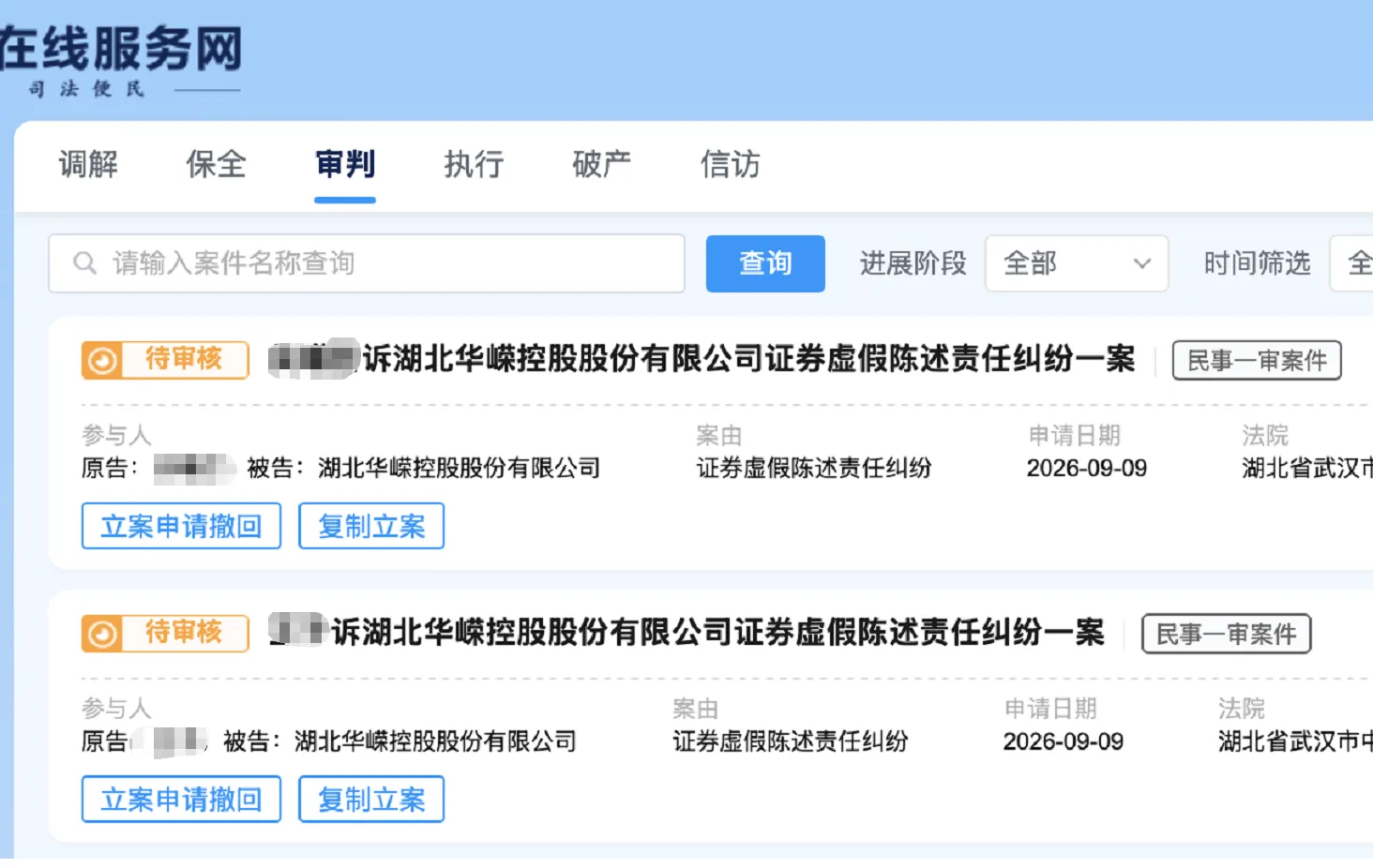Viewport: 1373px width, 868px height.
Task: Click the 民事一审案件 tag on first case
Action: click(1257, 361)
